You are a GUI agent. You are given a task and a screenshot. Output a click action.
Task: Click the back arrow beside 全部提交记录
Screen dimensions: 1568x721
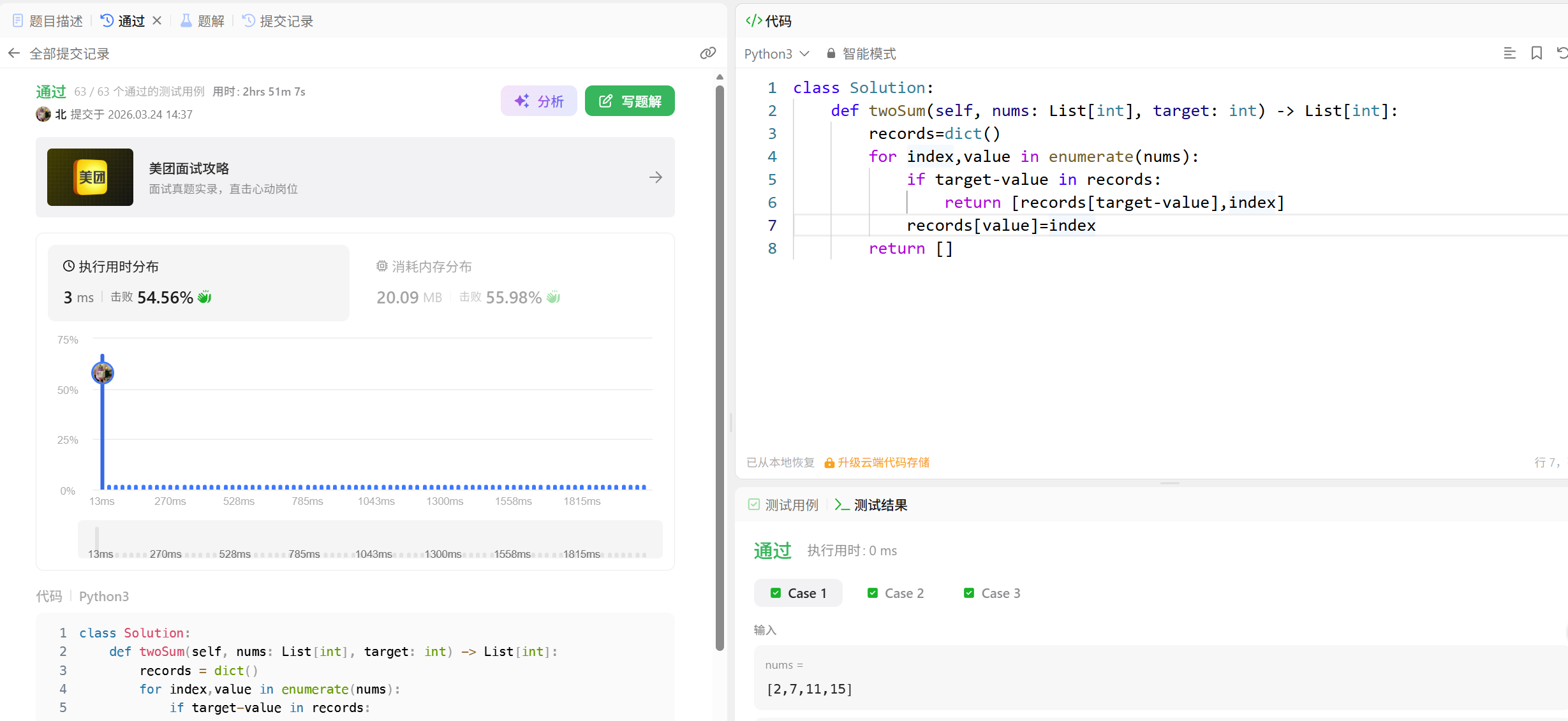[14, 54]
